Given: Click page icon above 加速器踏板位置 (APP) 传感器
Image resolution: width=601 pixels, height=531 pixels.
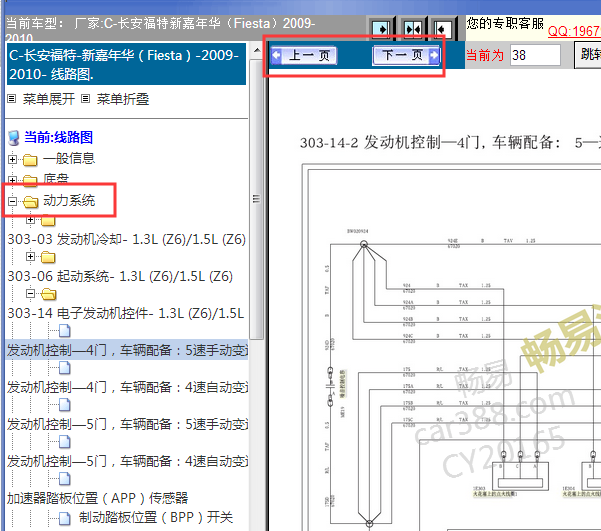Looking at the screenshot, I should tap(65, 479).
